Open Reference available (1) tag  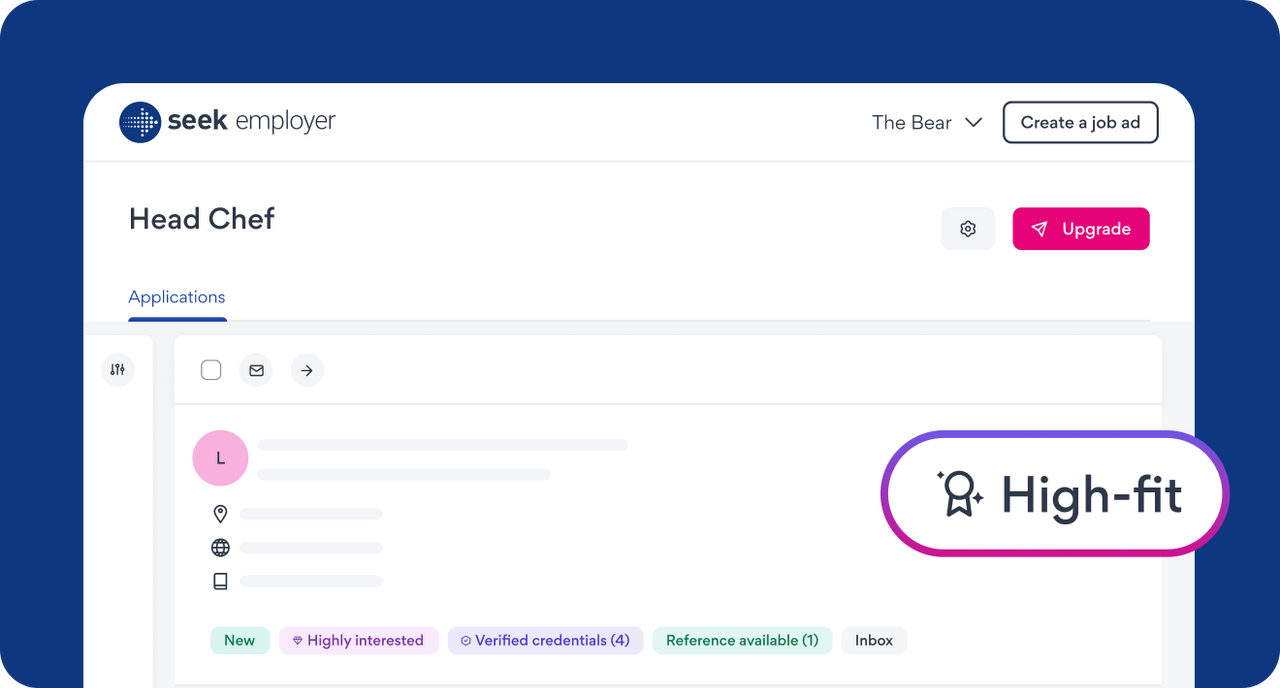(742, 641)
